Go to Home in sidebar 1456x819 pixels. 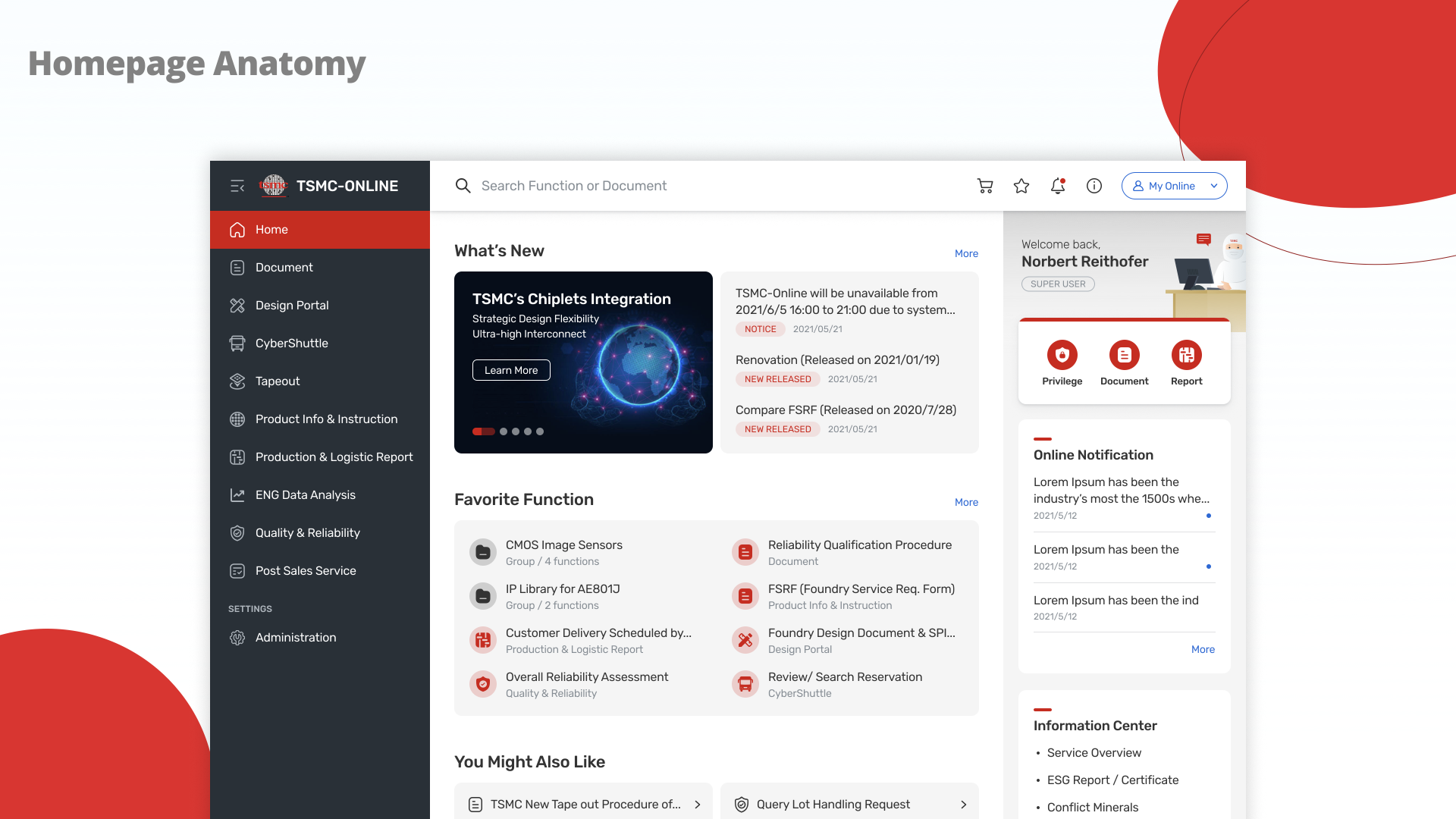pyautogui.click(x=320, y=230)
